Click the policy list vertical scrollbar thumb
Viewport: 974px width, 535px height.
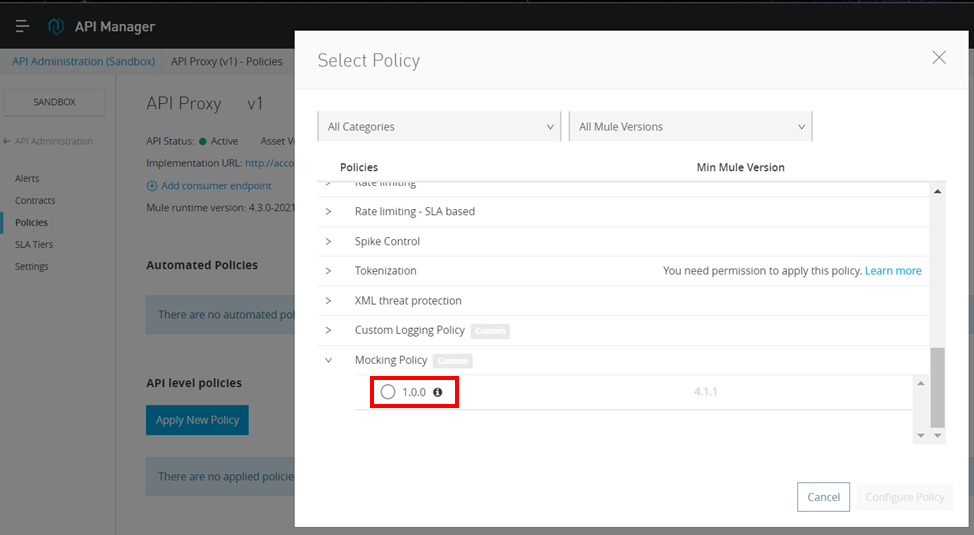[x=937, y=386]
